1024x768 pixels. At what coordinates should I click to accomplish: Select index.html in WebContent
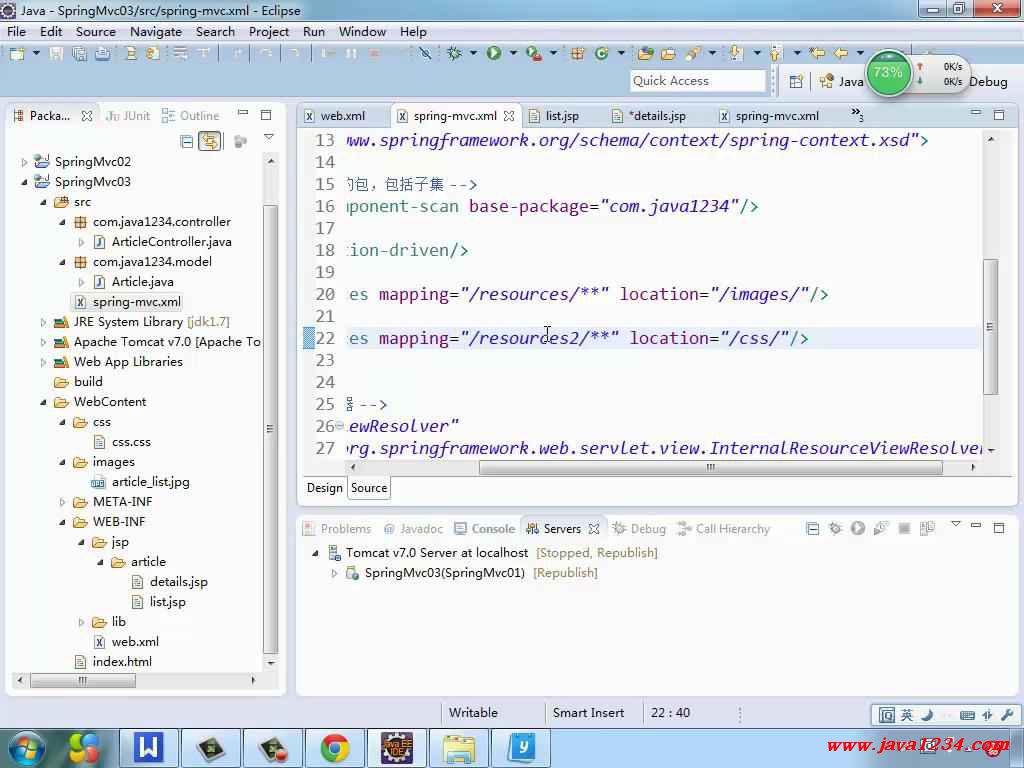tap(113, 662)
